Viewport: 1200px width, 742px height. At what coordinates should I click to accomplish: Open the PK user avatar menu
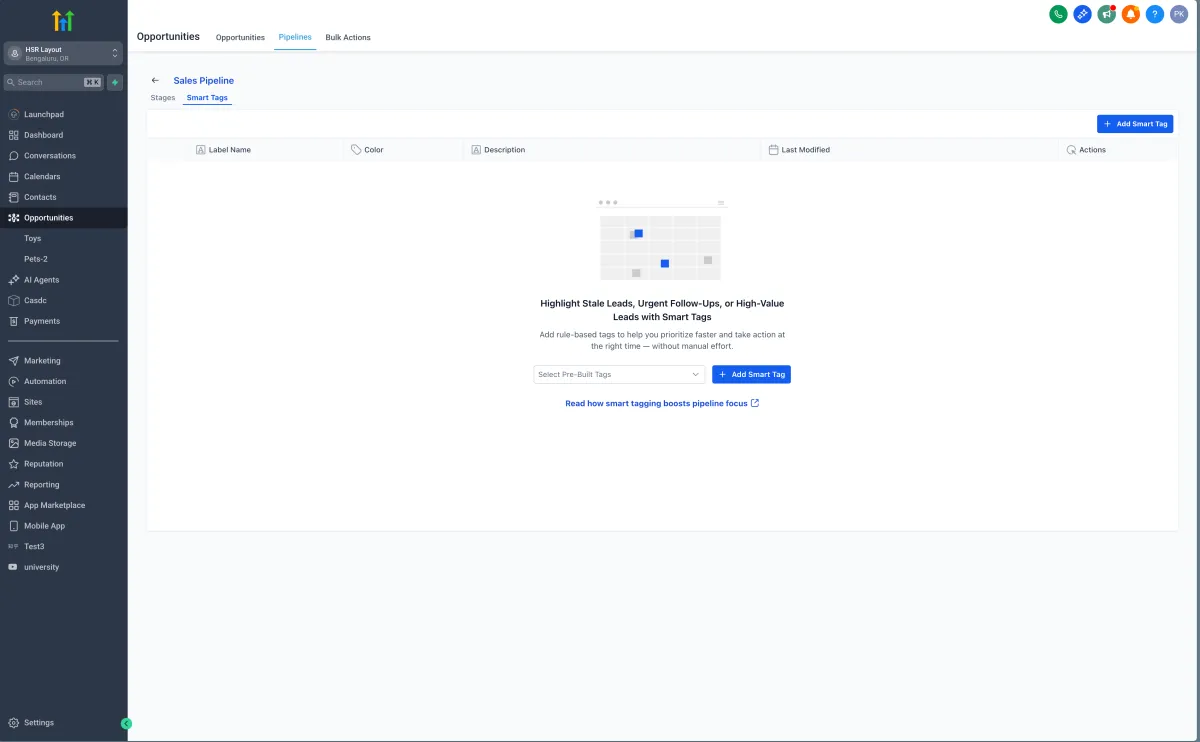1179,14
